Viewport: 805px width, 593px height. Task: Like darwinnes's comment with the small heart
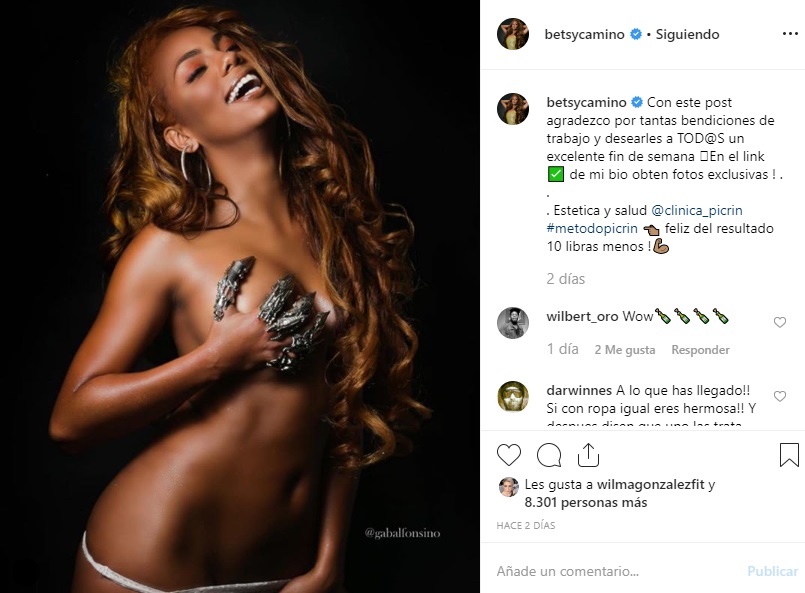(x=780, y=396)
